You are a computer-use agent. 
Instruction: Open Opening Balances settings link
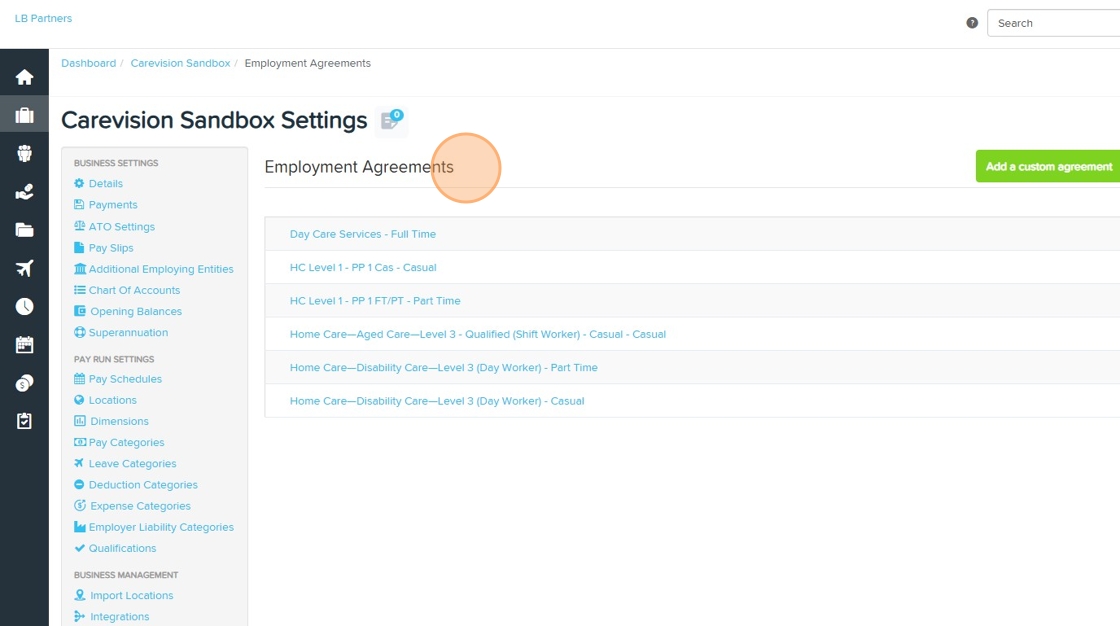pyautogui.click(x=136, y=311)
